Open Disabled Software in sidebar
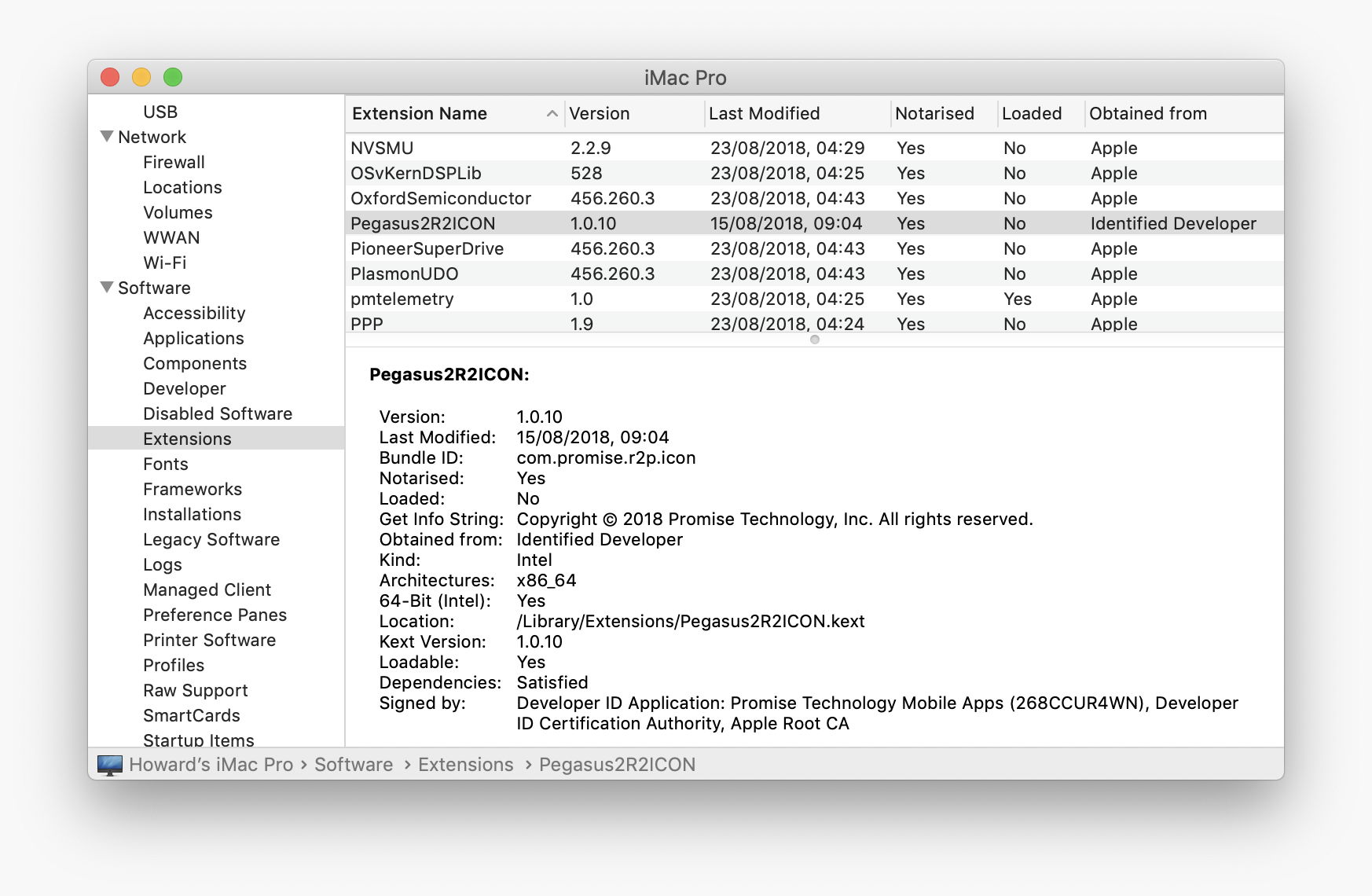Screen dimensions: 1372x896 click(217, 413)
